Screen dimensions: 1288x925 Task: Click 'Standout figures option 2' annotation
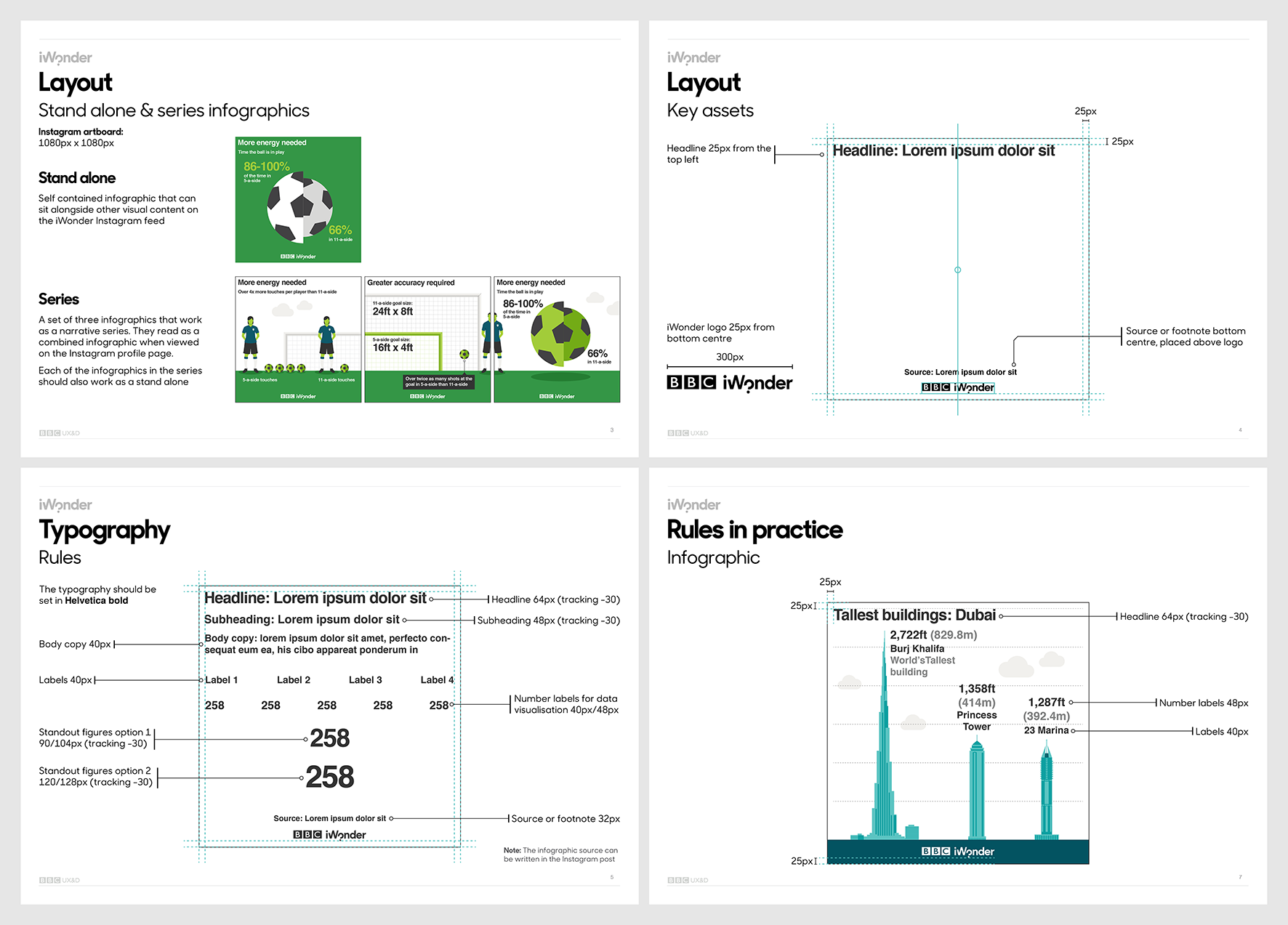click(x=96, y=776)
